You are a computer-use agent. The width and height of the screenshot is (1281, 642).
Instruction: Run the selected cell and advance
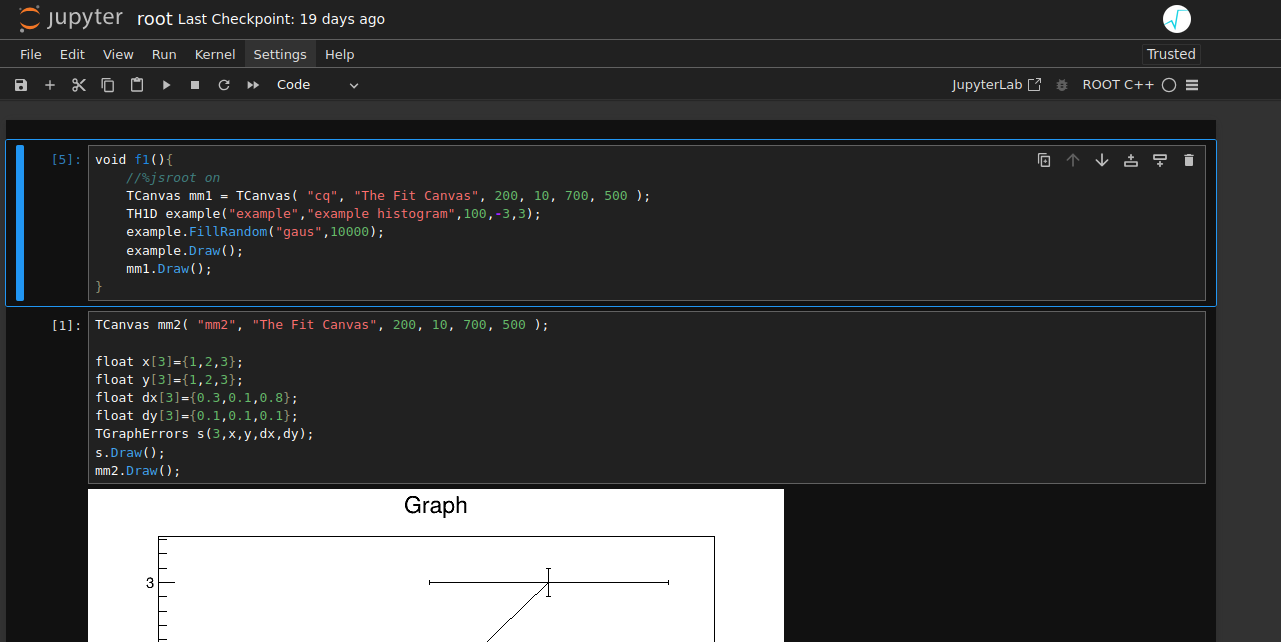click(x=166, y=85)
